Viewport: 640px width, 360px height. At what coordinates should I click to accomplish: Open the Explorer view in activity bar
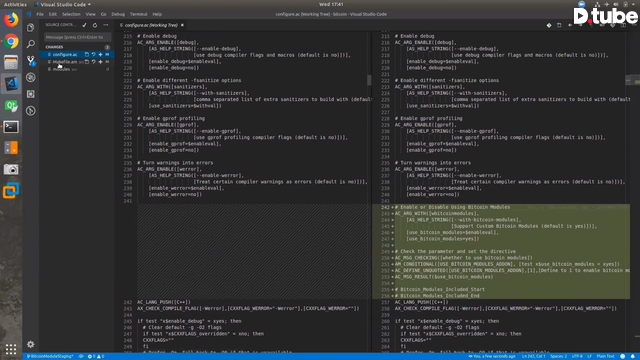click(x=31, y=27)
